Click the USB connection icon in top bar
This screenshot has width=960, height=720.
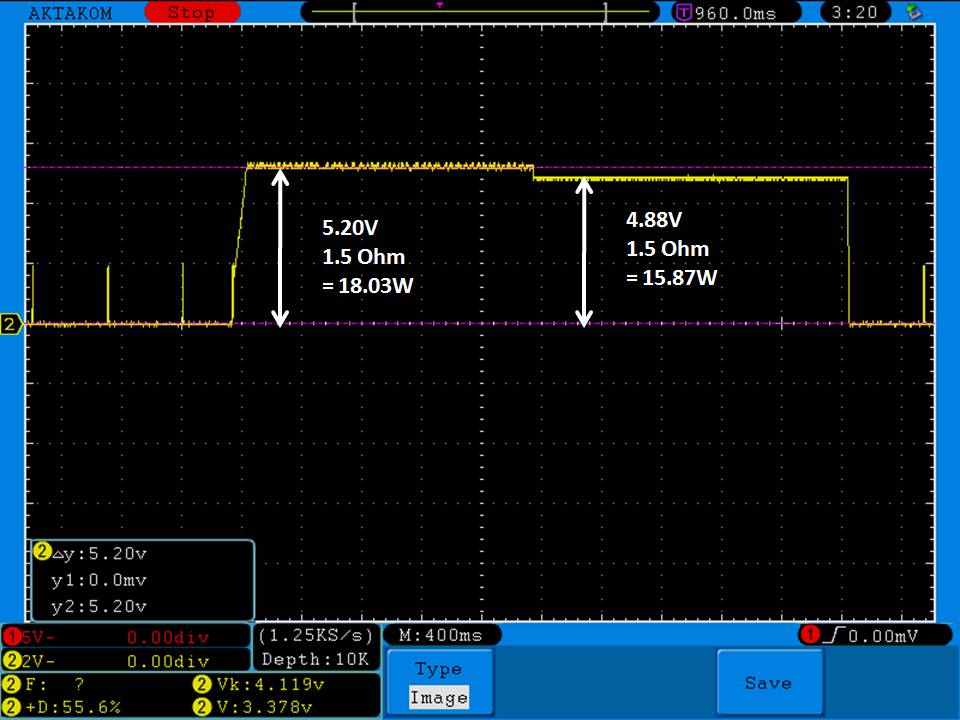point(912,13)
